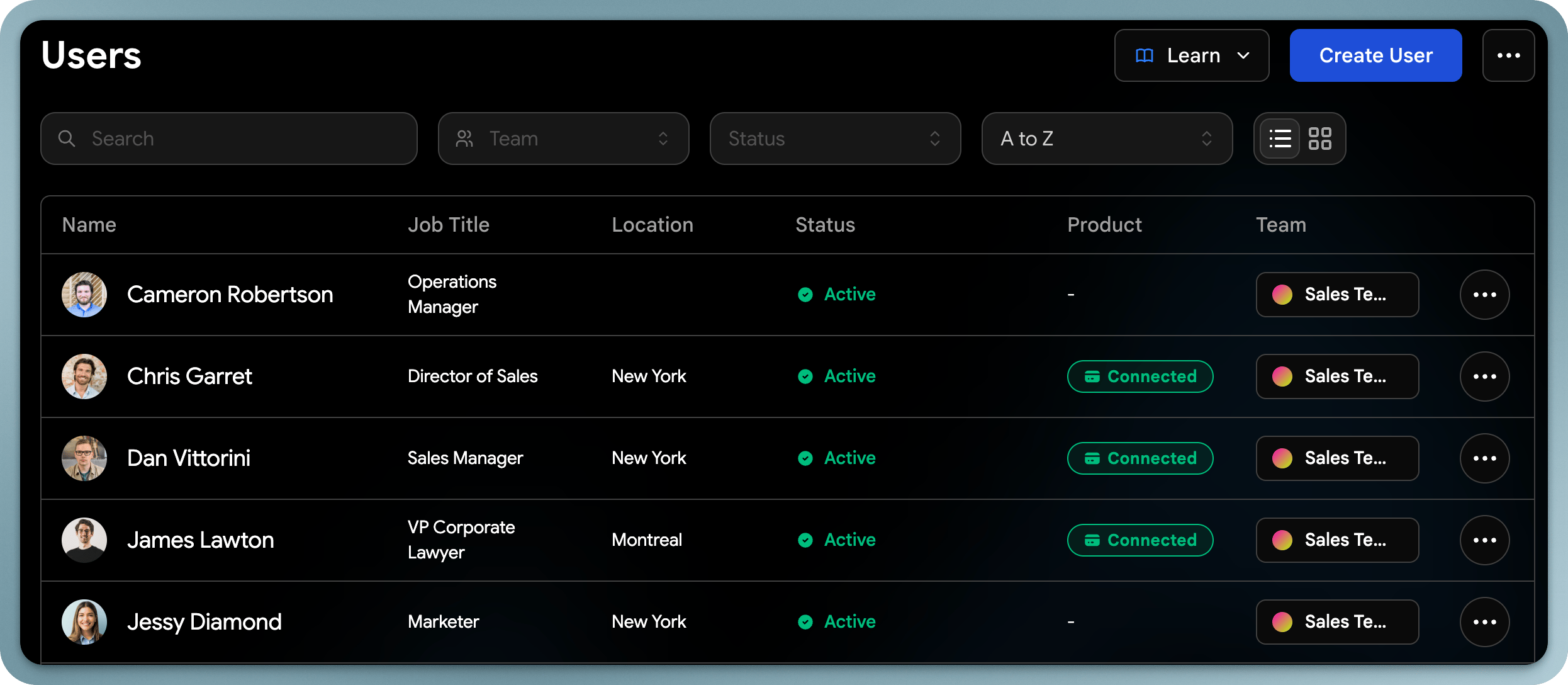The width and height of the screenshot is (1568, 685).
Task: Click Dan Vittorini's Active status
Action: (836, 458)
